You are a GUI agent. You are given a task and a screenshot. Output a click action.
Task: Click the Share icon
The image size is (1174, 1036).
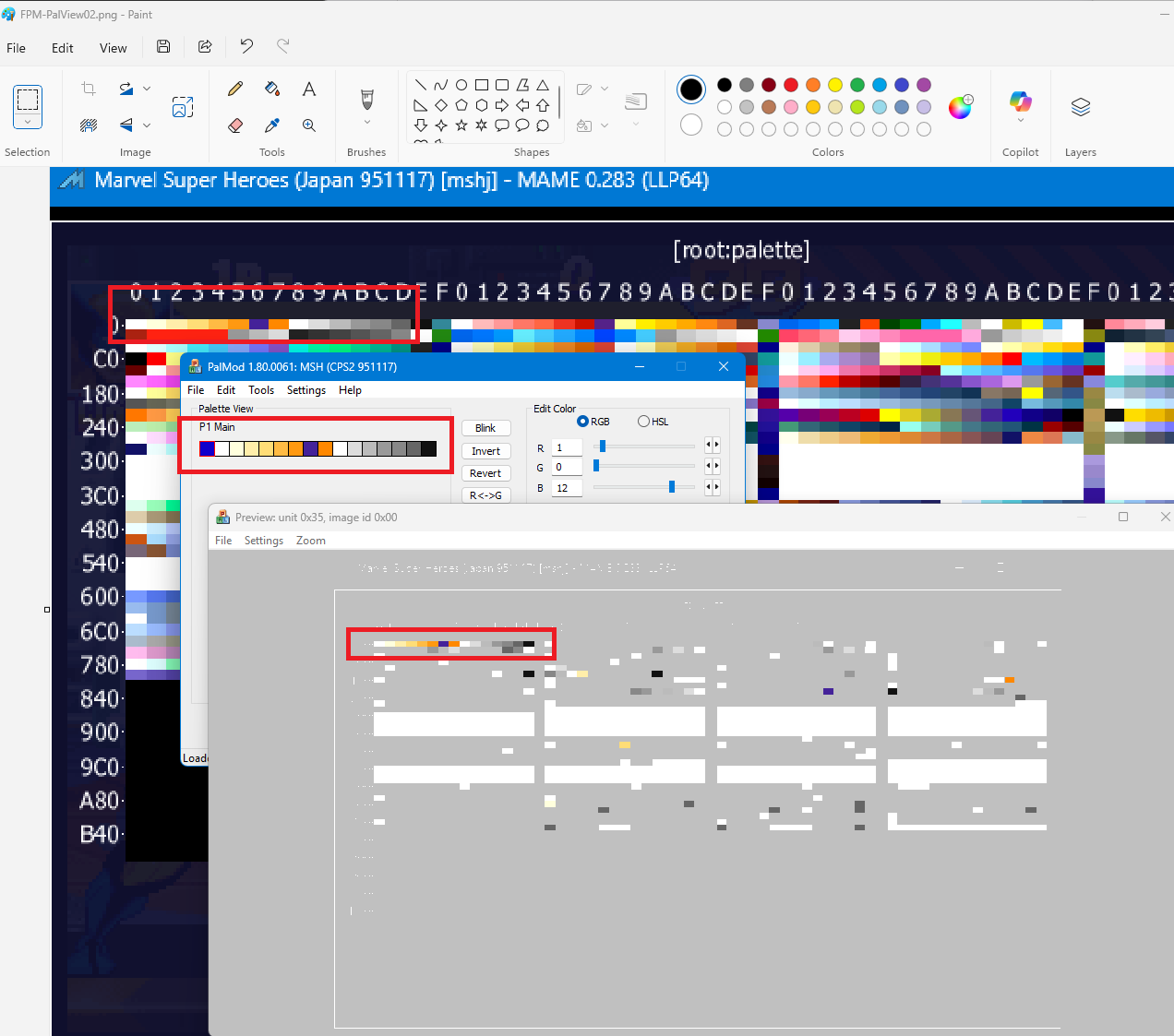tap(205, 46)
